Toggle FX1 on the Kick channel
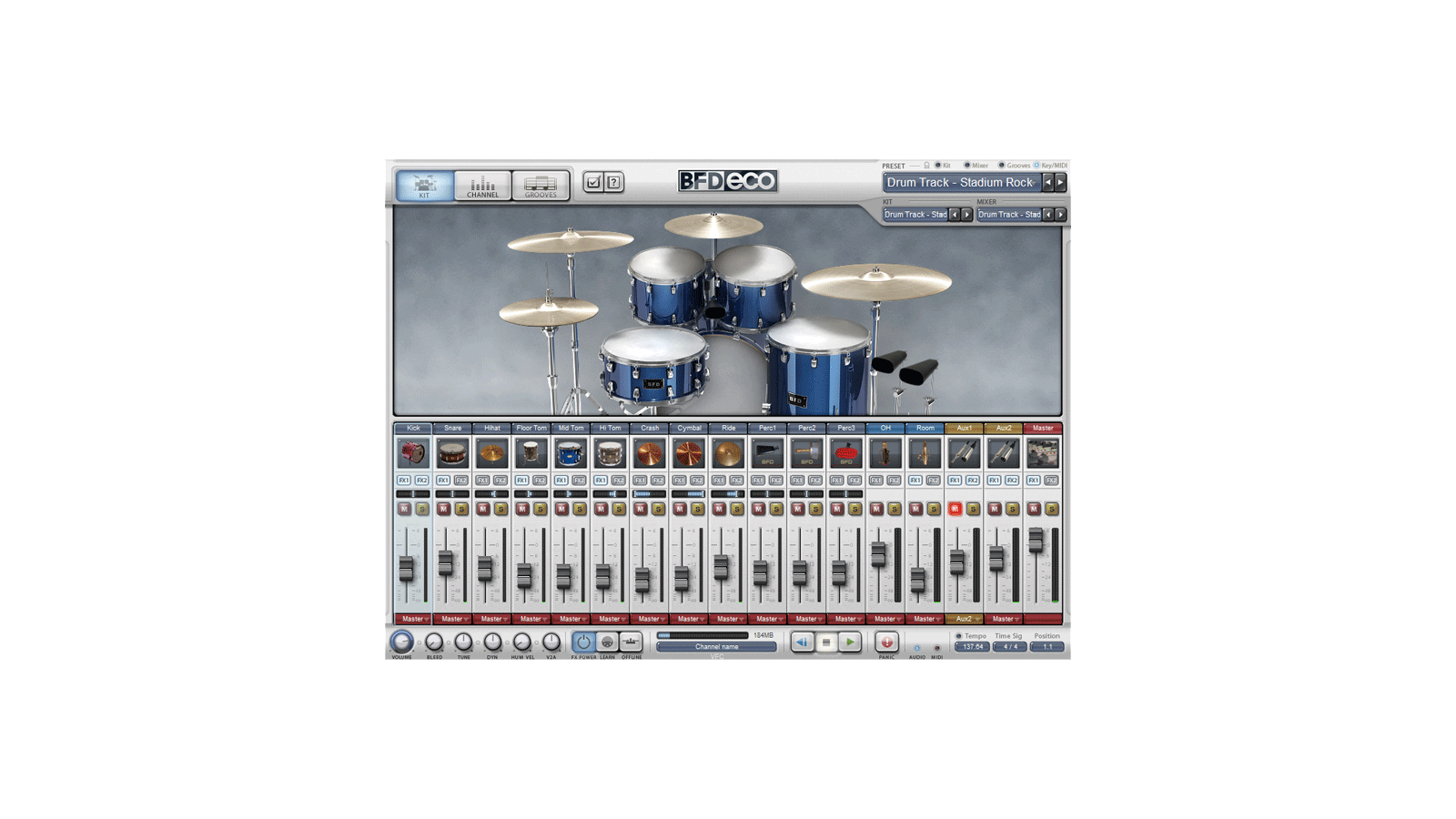This screenshot has height=819, width=1456. click(404, 480)
